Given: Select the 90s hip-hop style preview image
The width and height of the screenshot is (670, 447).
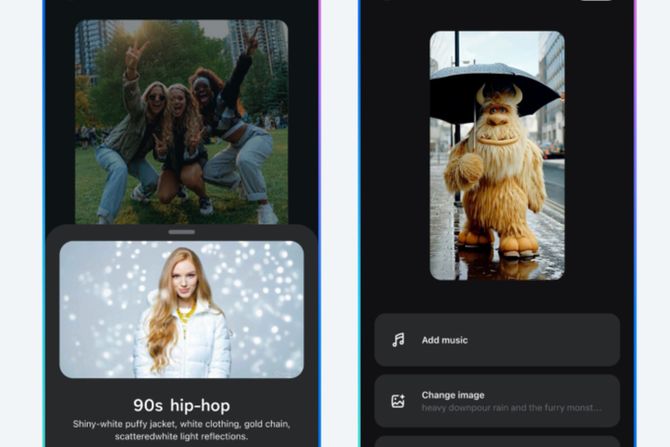Looking at the screenshot, I should pos(182,309).
